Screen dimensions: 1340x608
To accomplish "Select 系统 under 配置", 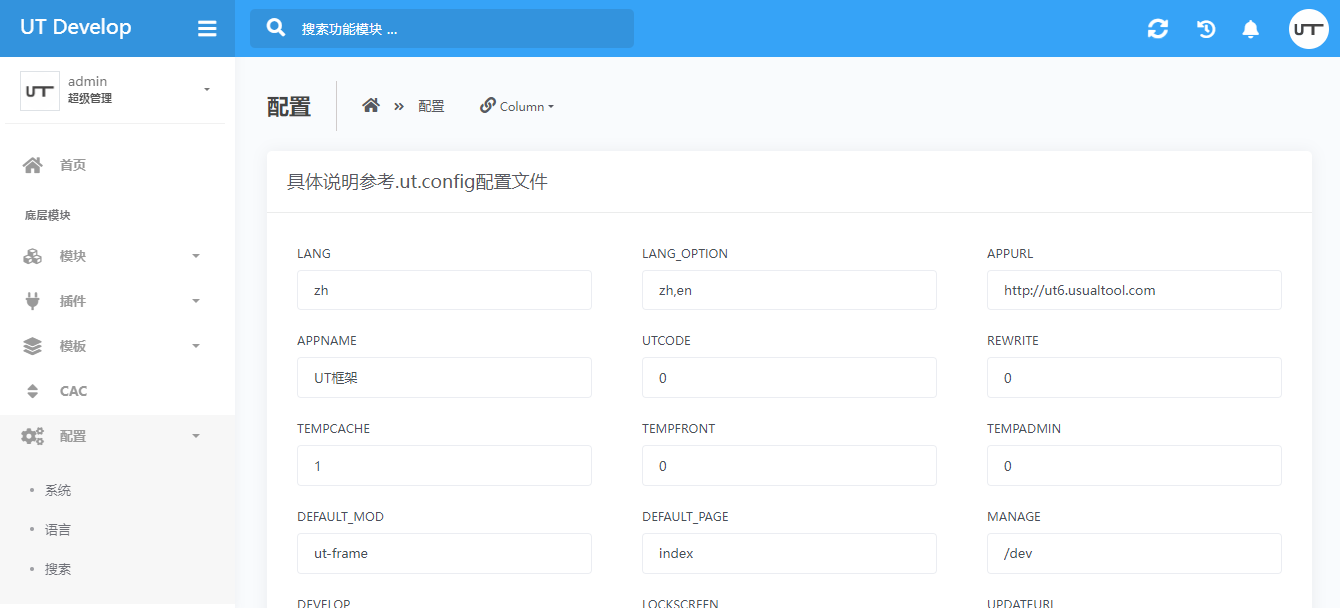I will pos(58,490).
